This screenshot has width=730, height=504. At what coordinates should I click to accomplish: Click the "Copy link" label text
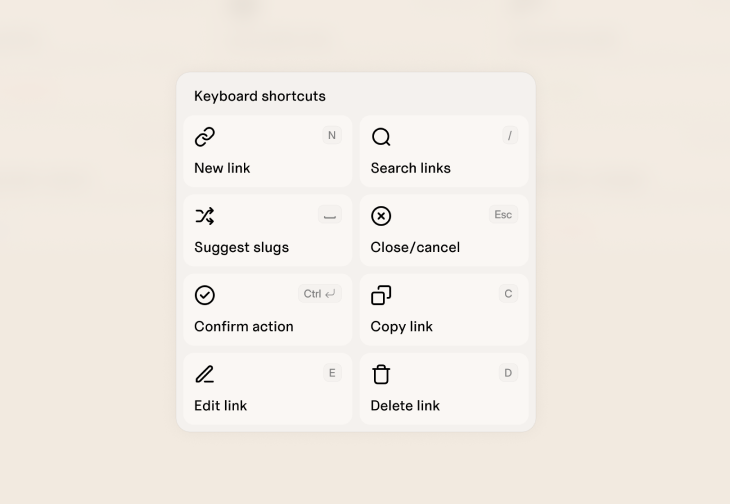401,326
